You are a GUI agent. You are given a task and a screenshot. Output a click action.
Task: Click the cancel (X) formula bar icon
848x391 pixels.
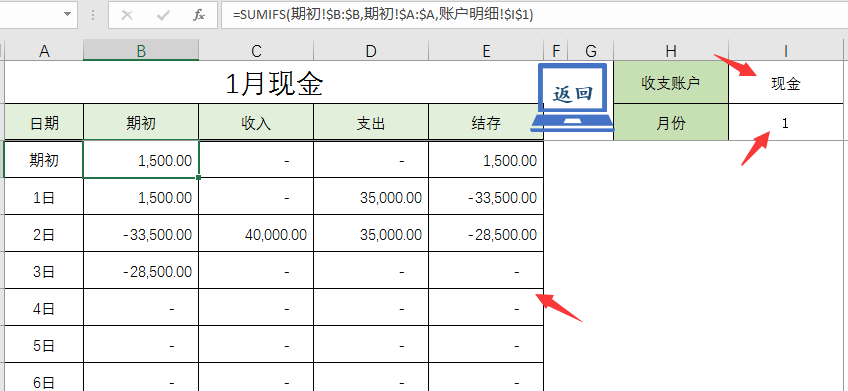(127, 15)
